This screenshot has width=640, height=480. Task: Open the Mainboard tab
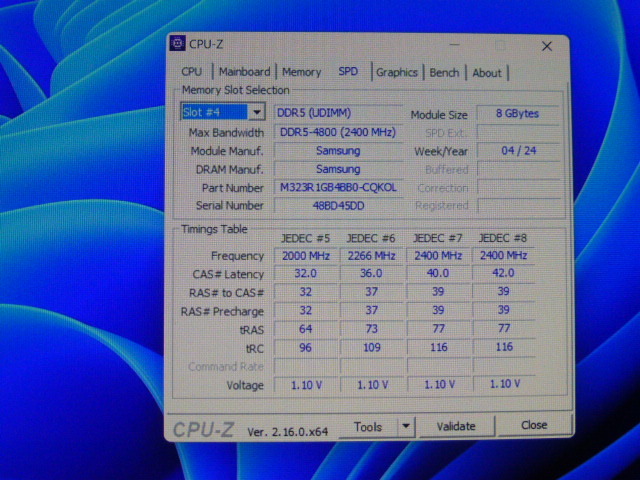tap(244, 72)
